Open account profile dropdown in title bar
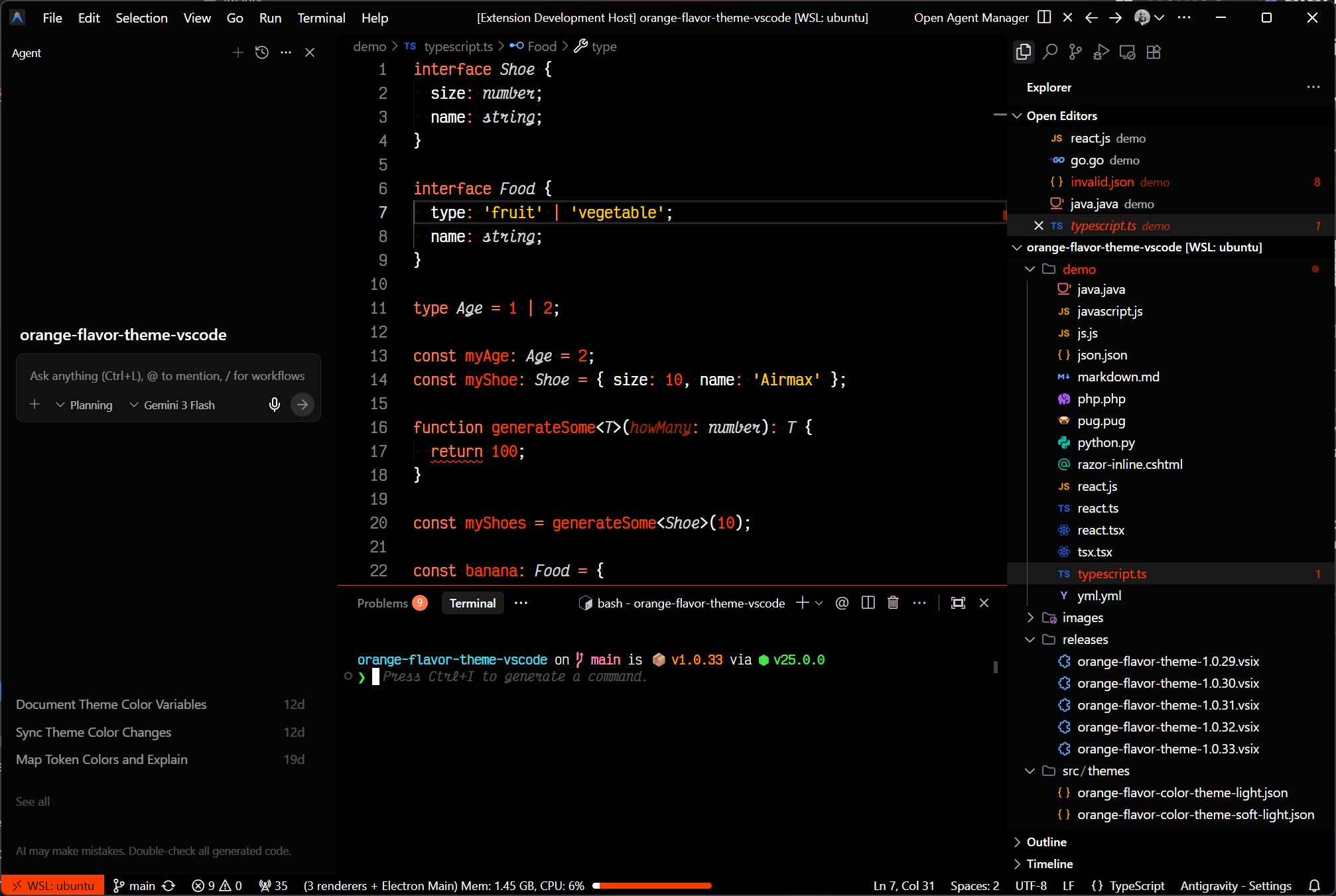This screenshot has height=896, width=1336. (1150, 18)
